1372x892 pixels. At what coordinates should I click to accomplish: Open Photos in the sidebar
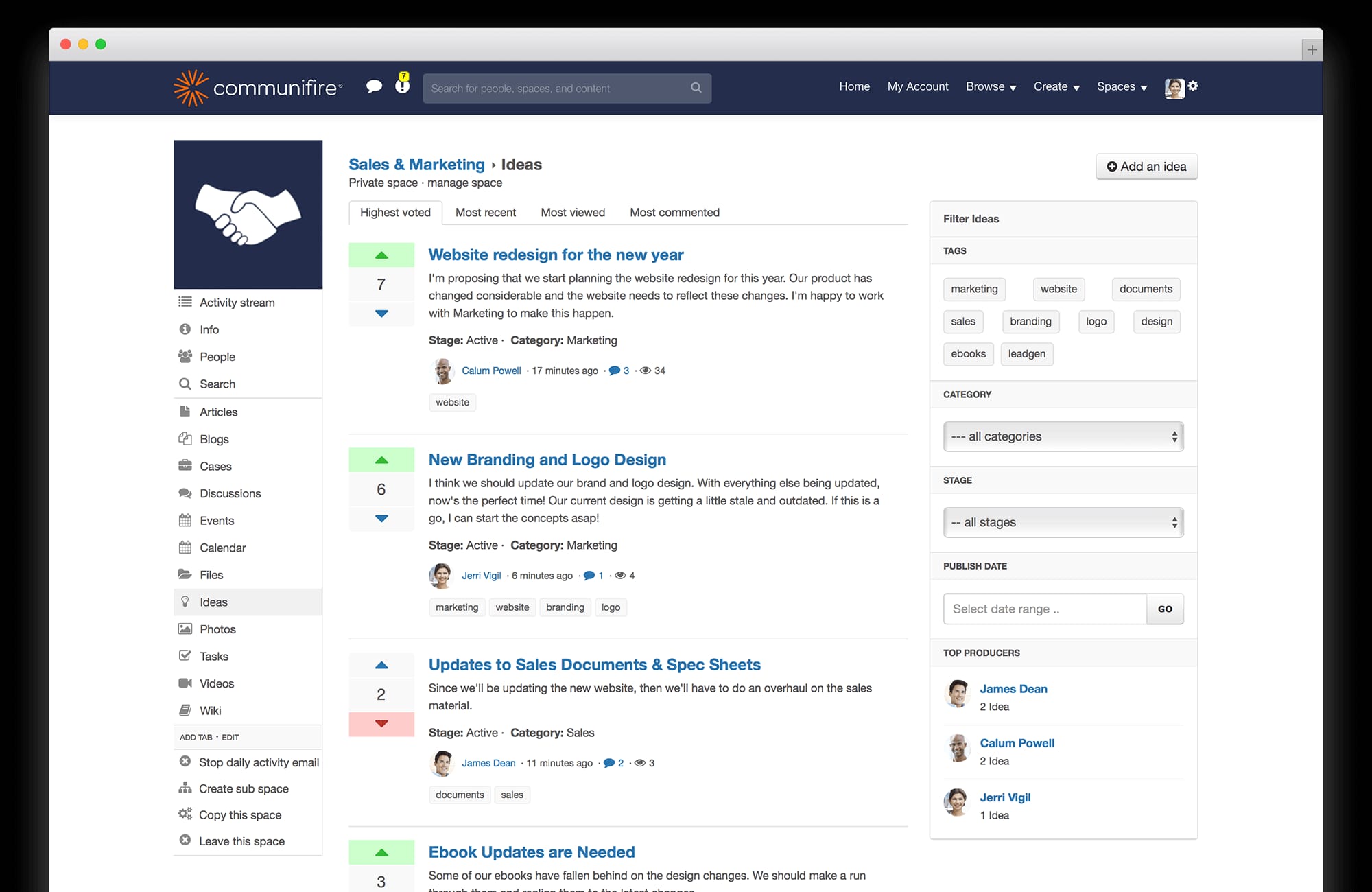pos(248,629)
